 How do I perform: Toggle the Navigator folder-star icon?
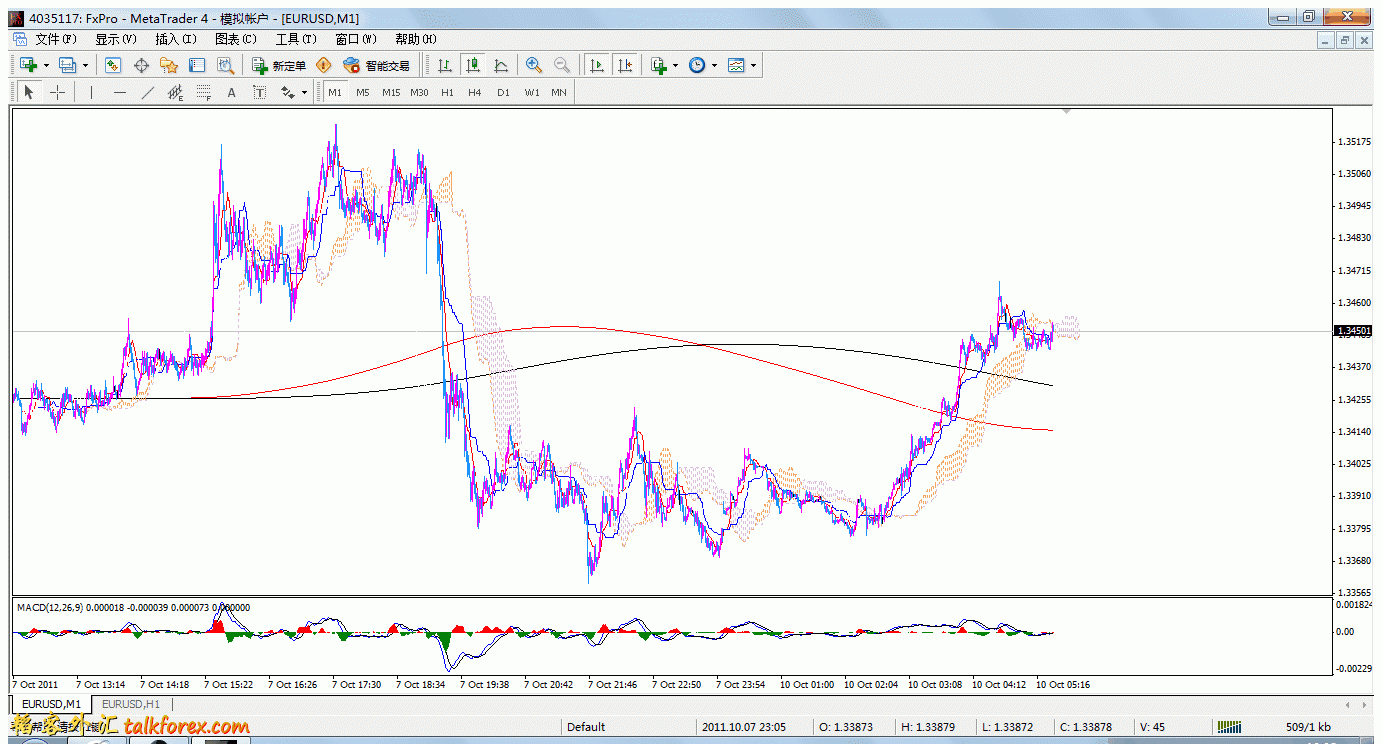tap(169, 65)
